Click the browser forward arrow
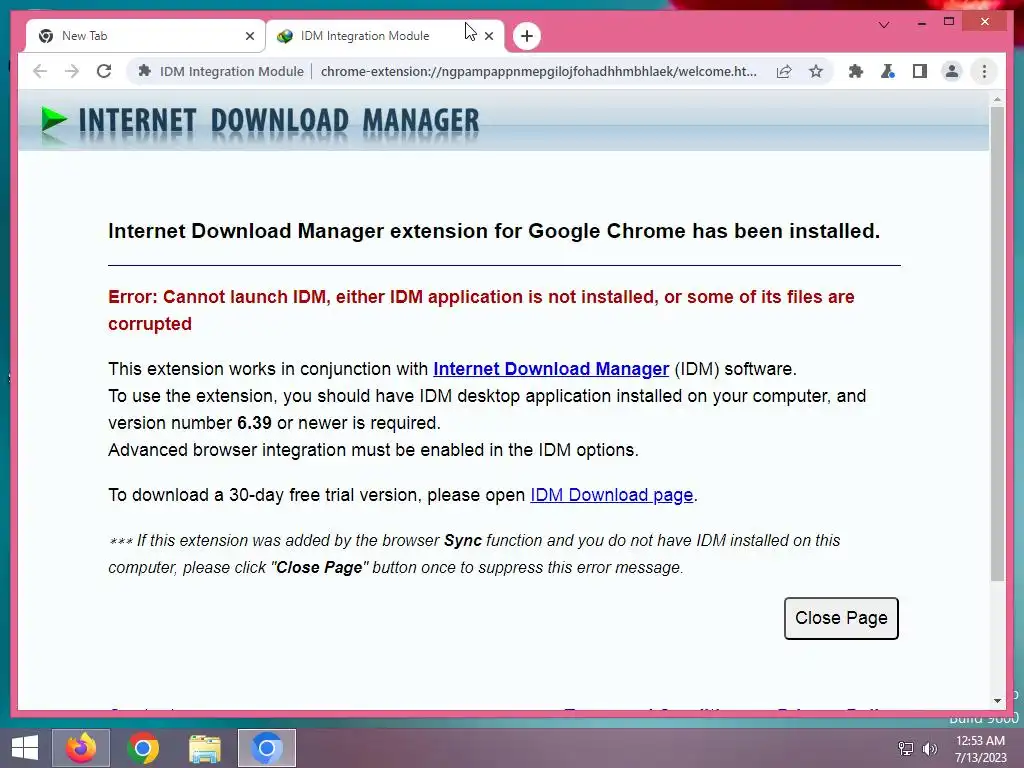The height and width of the screenshot is (768, 1024). 72,71
